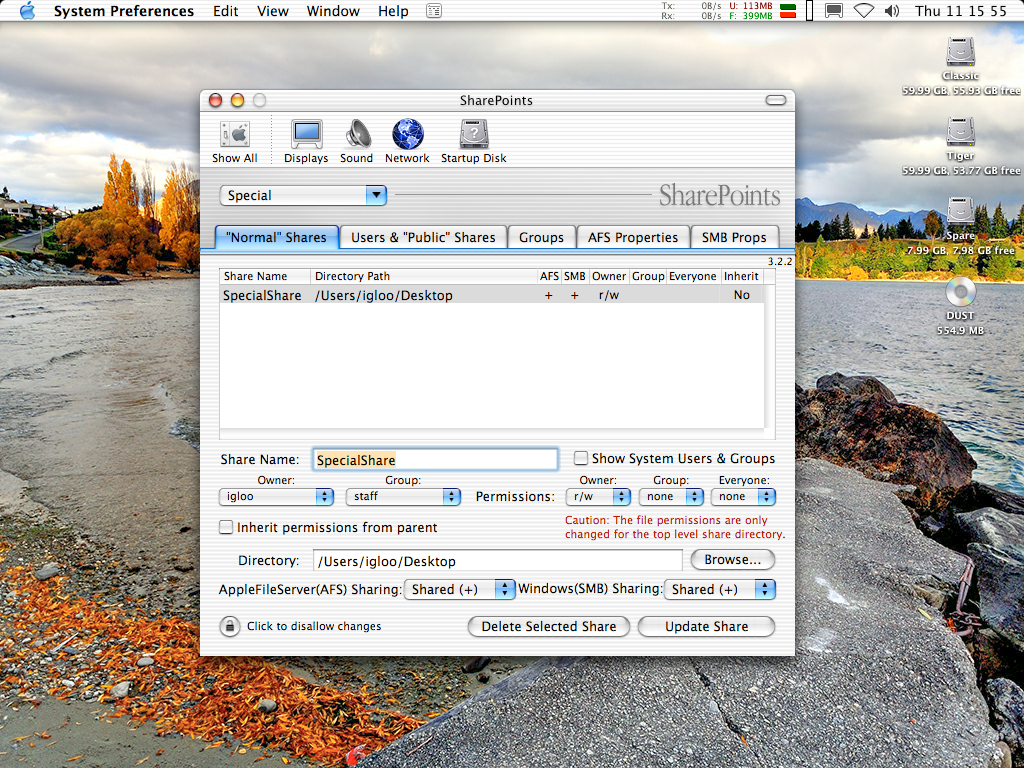The width and height of the screenshot is (1024, 768).
Task: Click the script menu icon beside Help
Action: point(434,11)
